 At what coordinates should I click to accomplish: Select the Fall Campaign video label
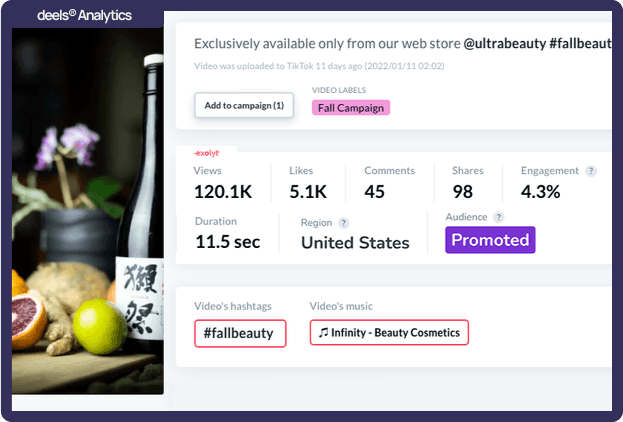click(x=350, y=108)
